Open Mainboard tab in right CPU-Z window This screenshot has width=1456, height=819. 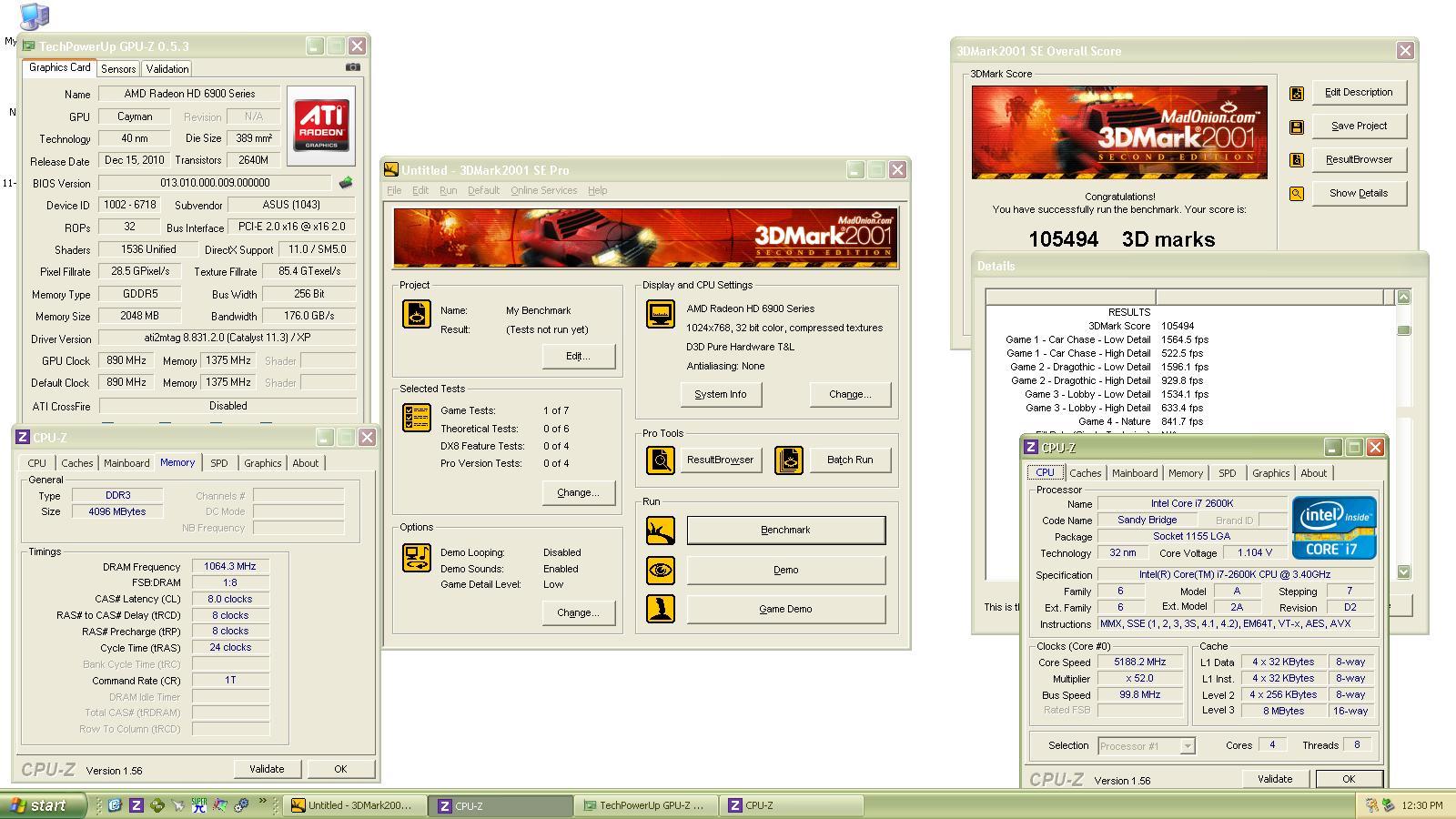point(1135,473)
